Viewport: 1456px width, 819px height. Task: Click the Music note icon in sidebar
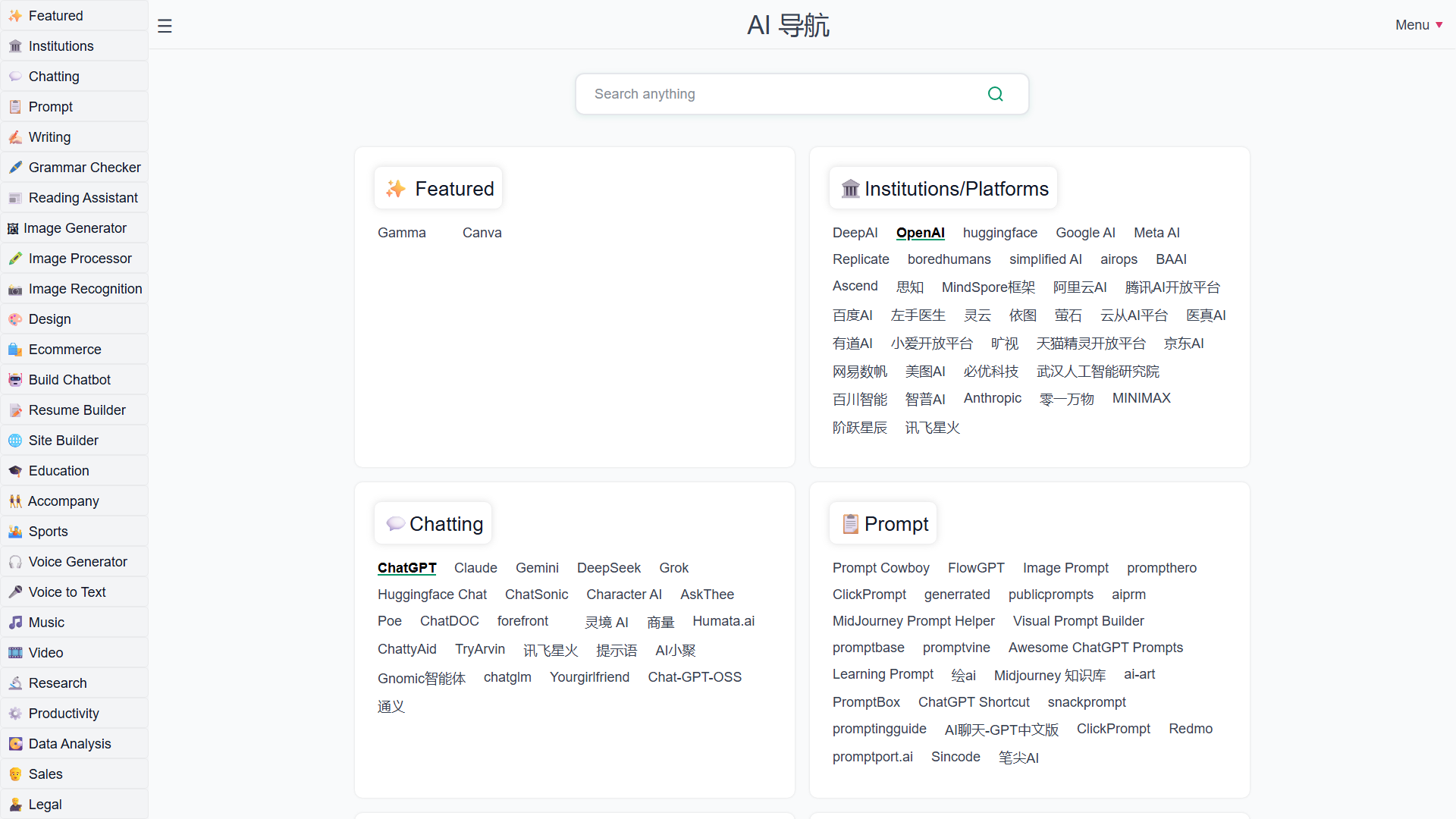coord(14,622)
